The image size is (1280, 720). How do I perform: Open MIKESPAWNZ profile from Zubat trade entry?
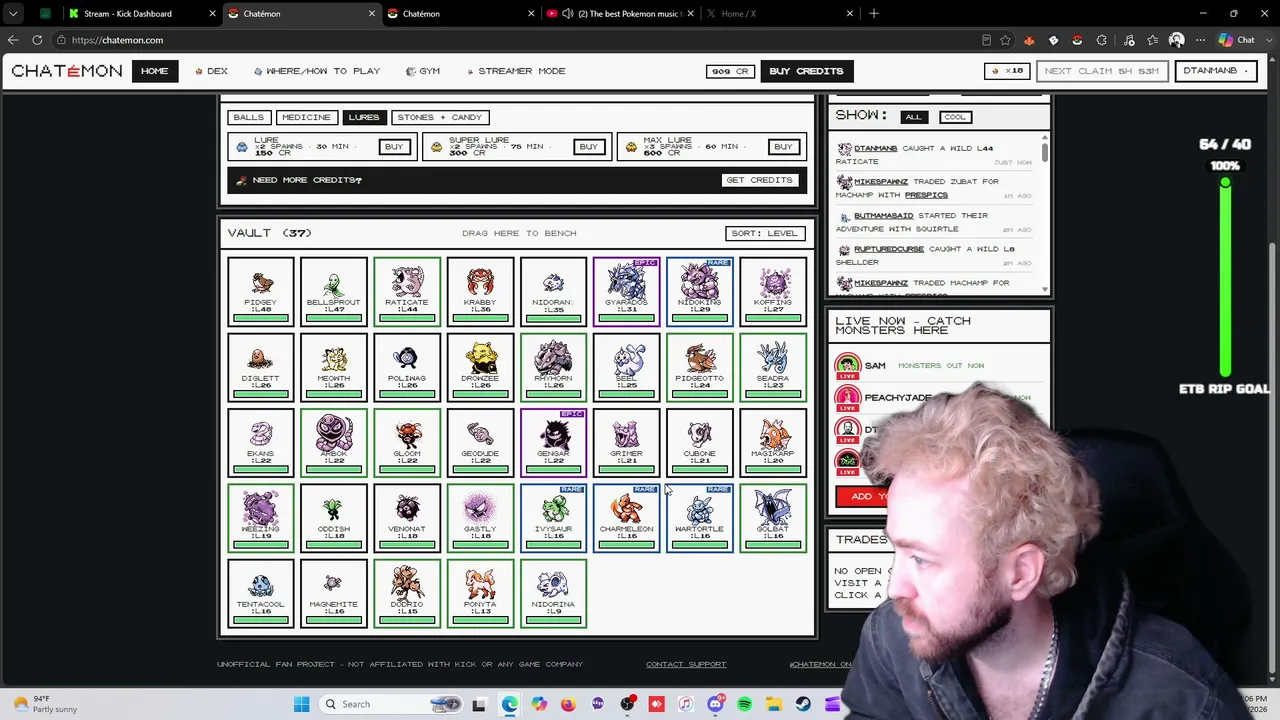coord(881,181)
